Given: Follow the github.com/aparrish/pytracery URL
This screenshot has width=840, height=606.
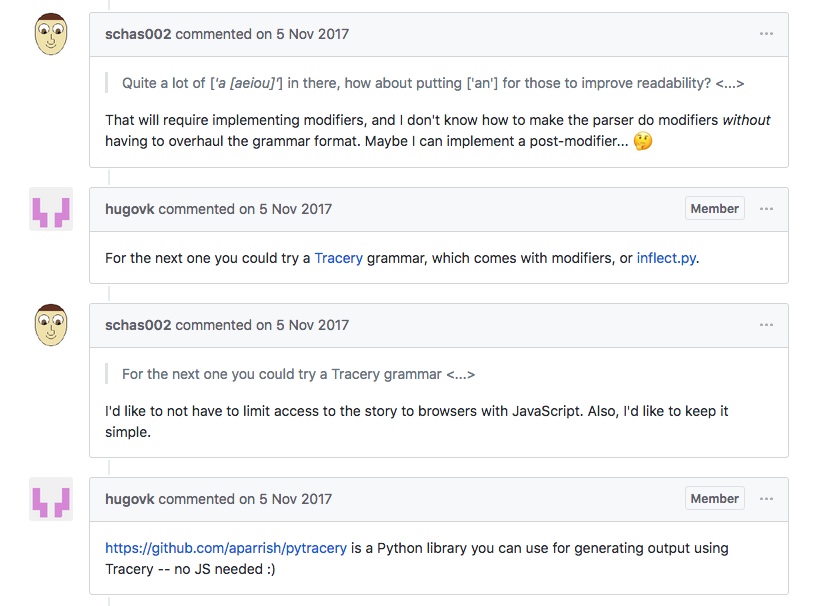Looking at the screenshot, I should 226,548.
